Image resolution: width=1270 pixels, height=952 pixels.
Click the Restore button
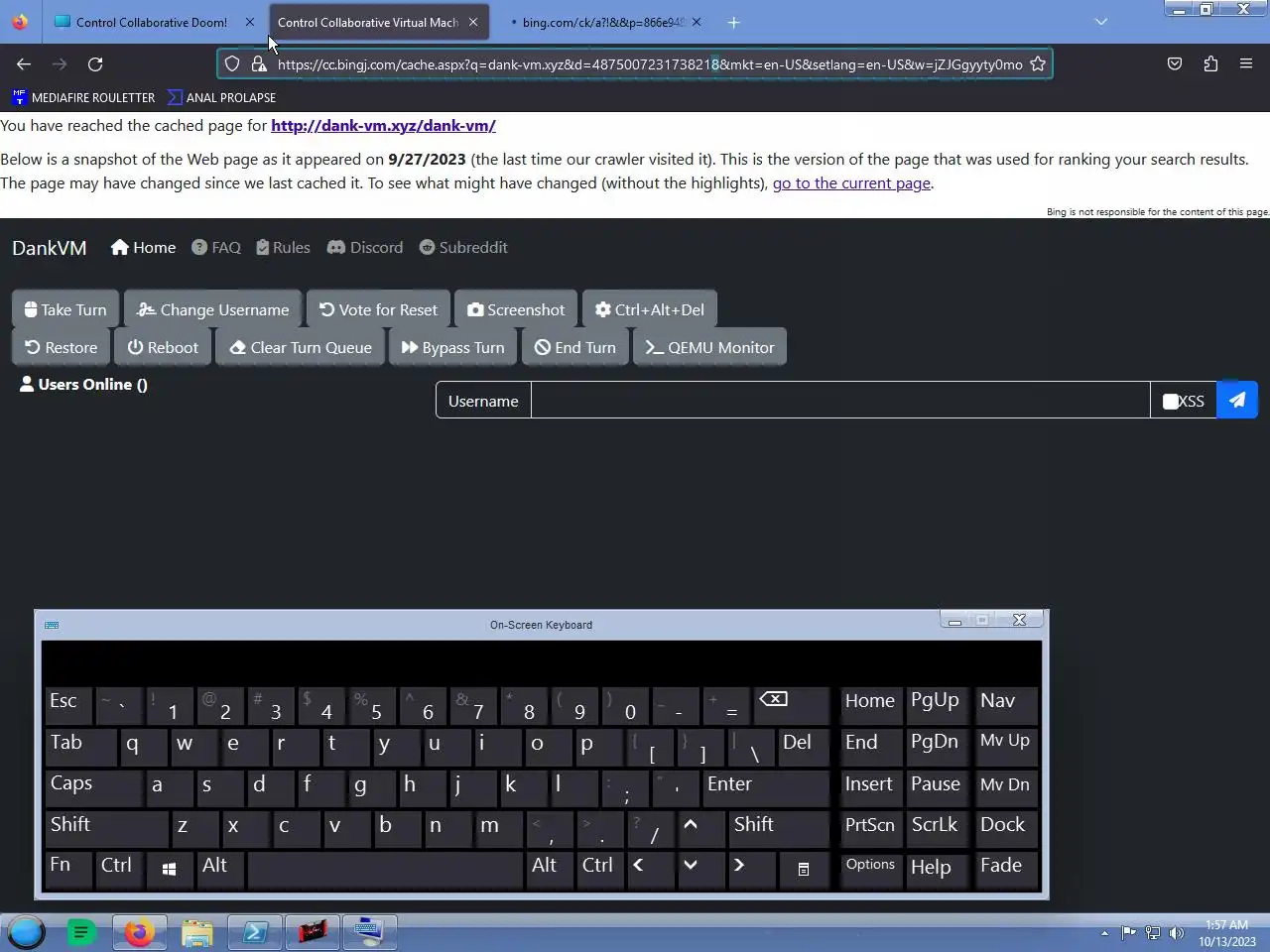pyautogui.click(x=62, y=347)
